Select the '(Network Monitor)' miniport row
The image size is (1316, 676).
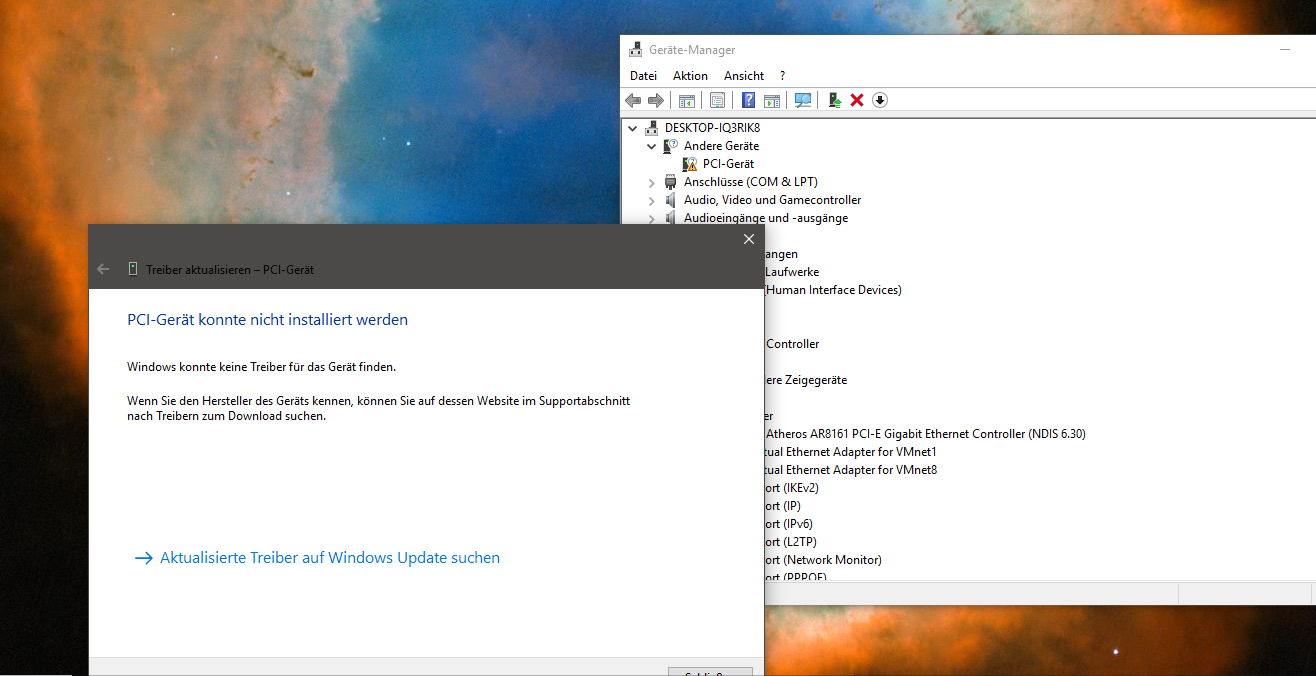pos(823,560)
